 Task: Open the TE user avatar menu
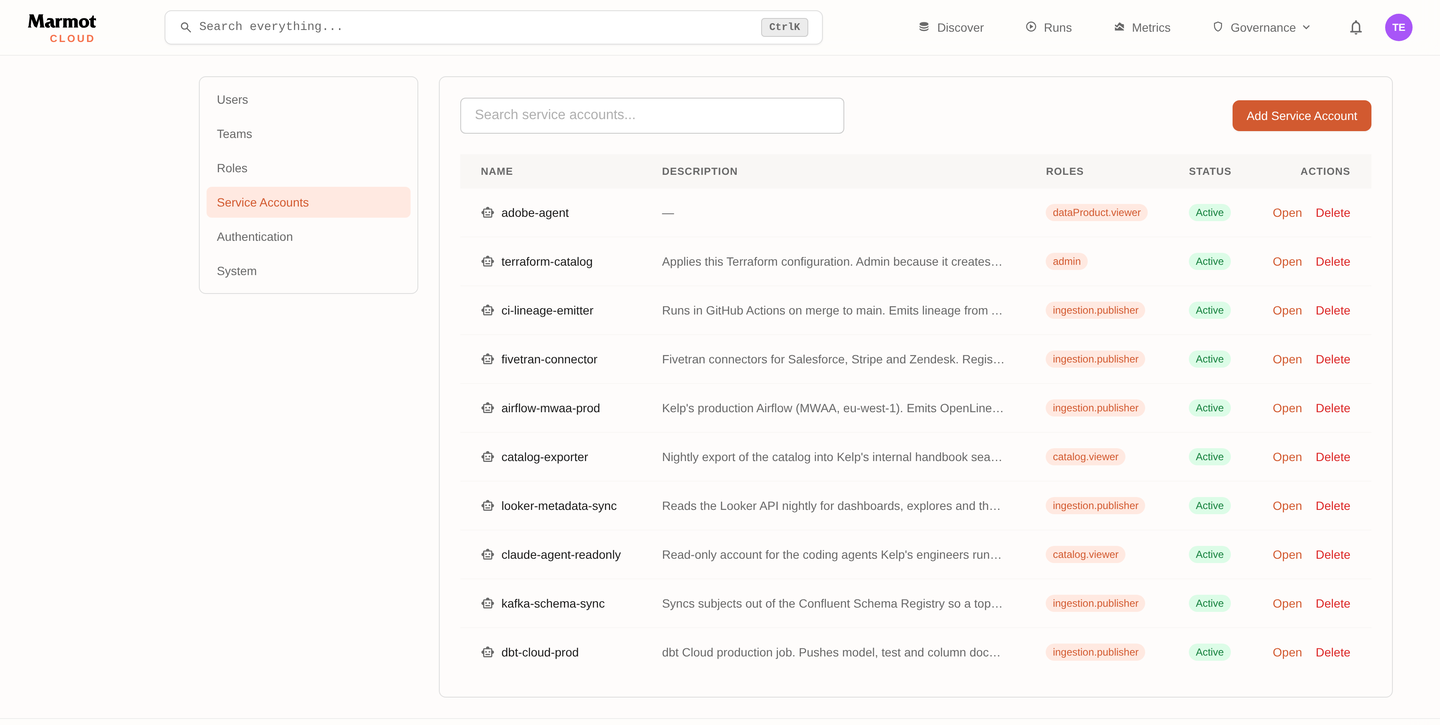point(1398,28)
